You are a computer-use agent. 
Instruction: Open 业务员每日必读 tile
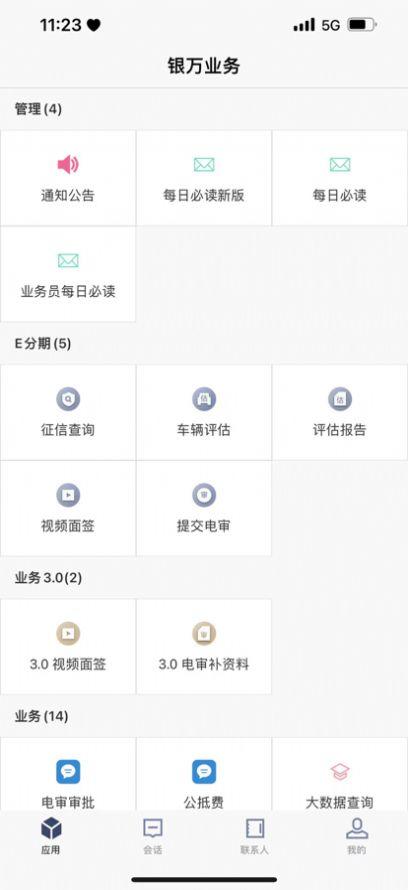click(x=68, y=274)
